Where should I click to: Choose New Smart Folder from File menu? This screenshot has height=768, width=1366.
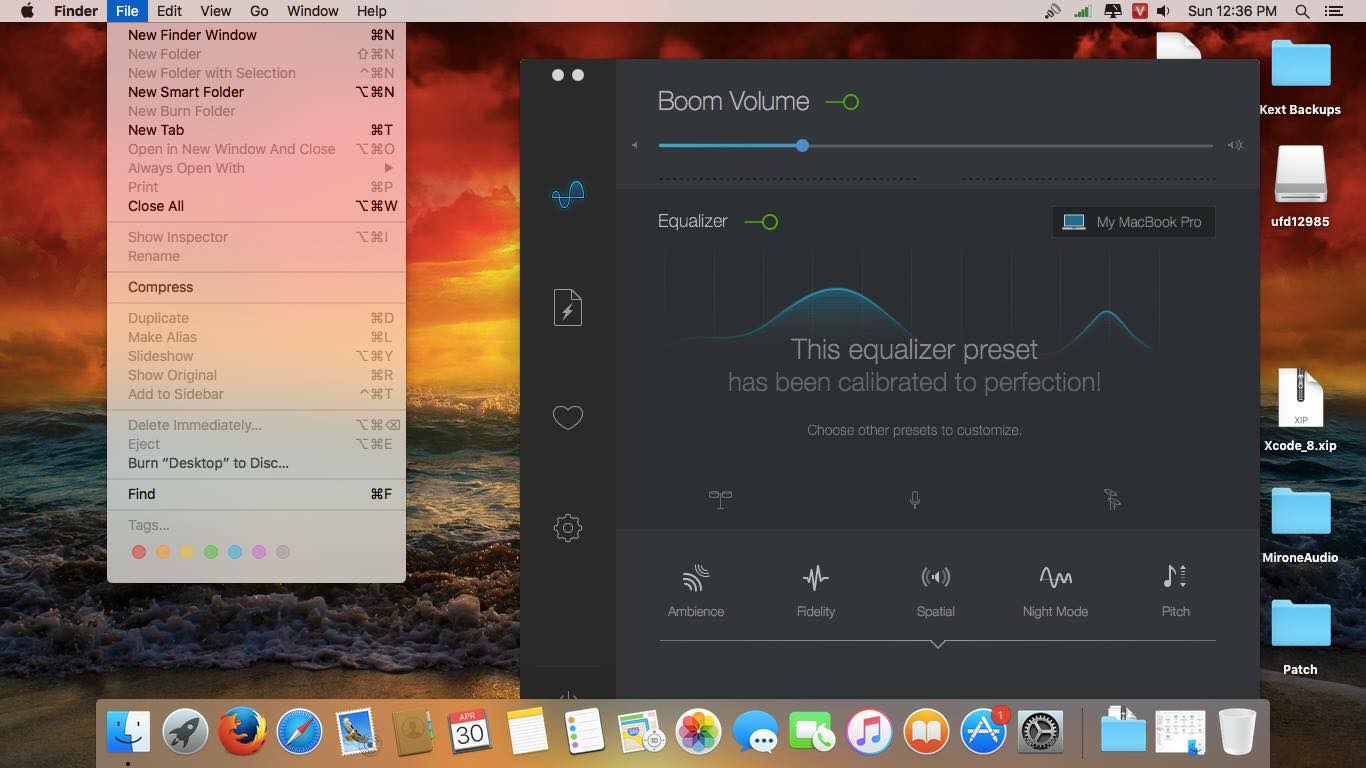point(257,92)
